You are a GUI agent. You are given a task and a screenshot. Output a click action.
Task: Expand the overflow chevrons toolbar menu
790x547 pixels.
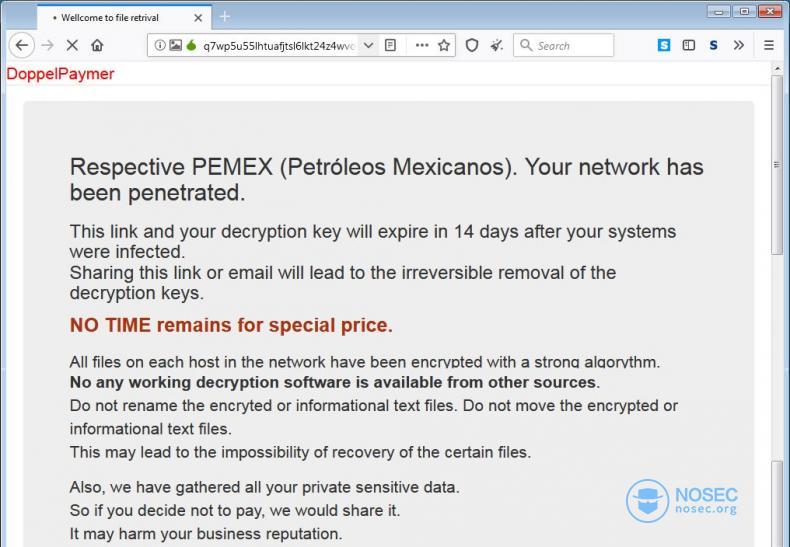(739, 45)
